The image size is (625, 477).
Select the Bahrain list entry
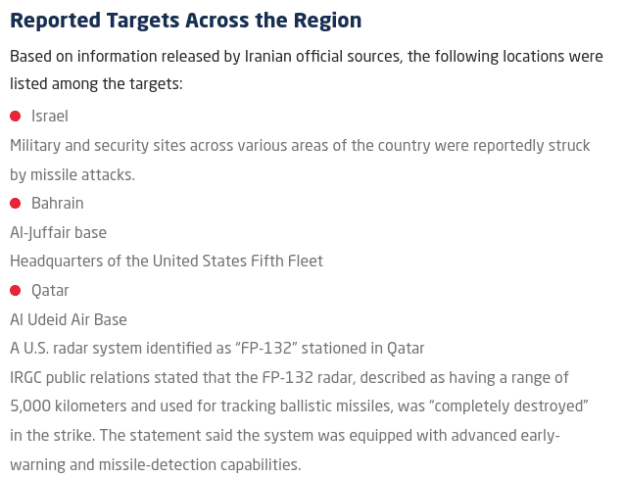[x=57, y=204]
